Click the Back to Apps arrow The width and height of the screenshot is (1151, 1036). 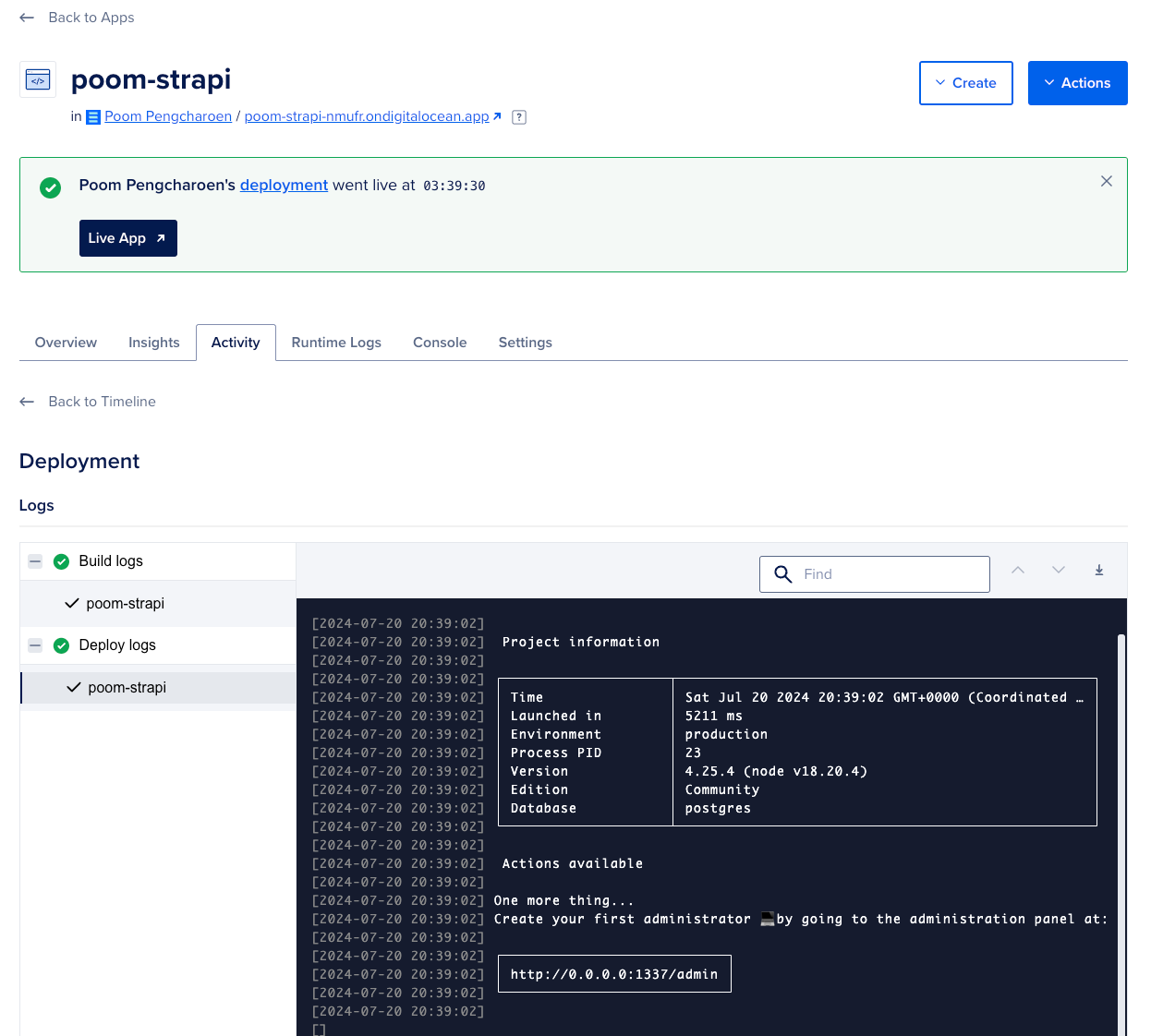point(27,18)
